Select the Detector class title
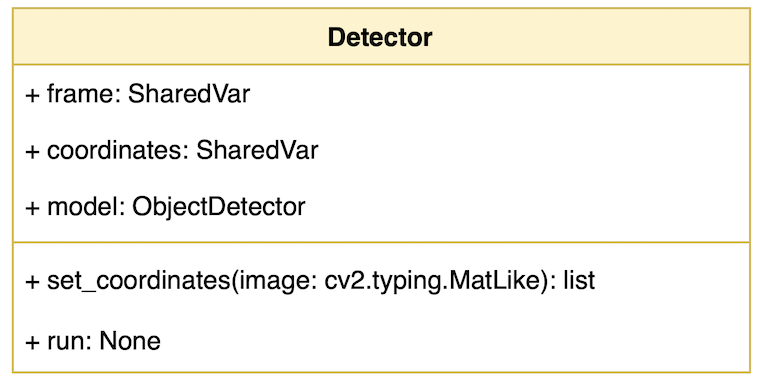The width and height of the screenshot is (772, 379). 380,37
